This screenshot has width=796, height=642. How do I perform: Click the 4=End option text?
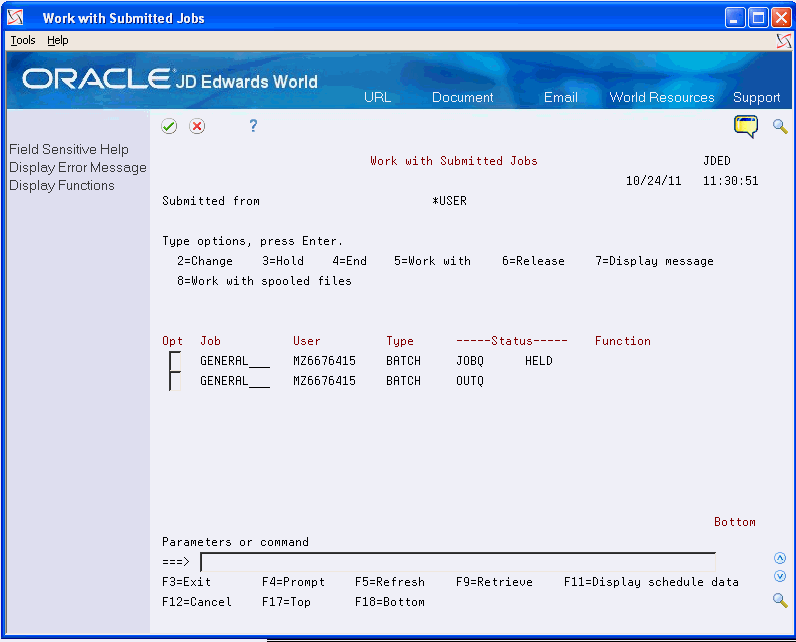point(349,261)
